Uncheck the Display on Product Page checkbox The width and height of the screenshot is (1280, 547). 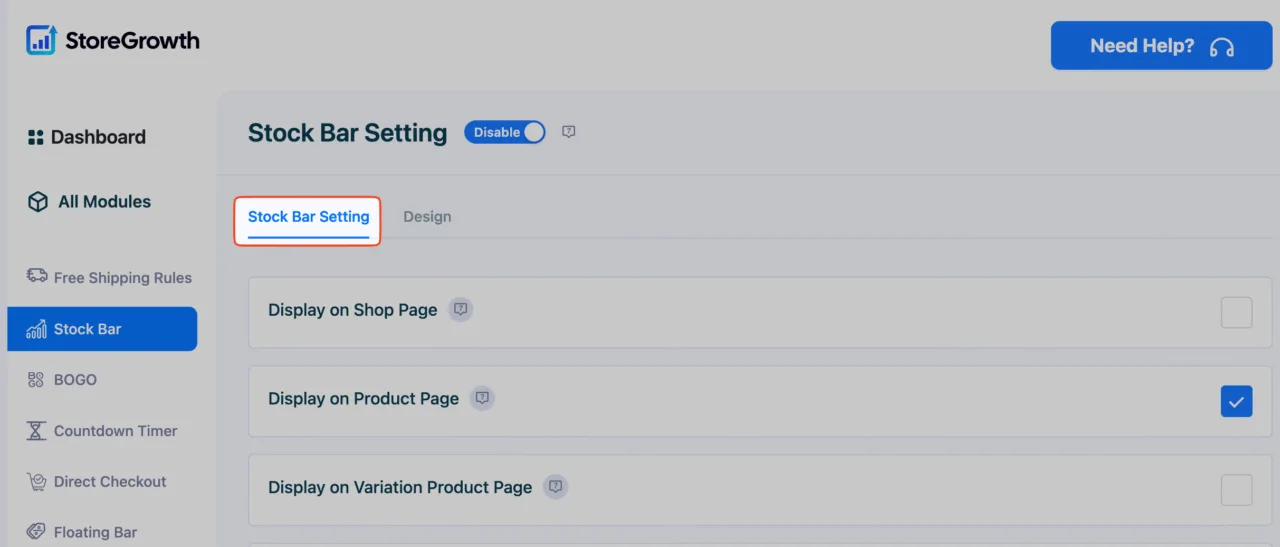(x=1236, y=401)
